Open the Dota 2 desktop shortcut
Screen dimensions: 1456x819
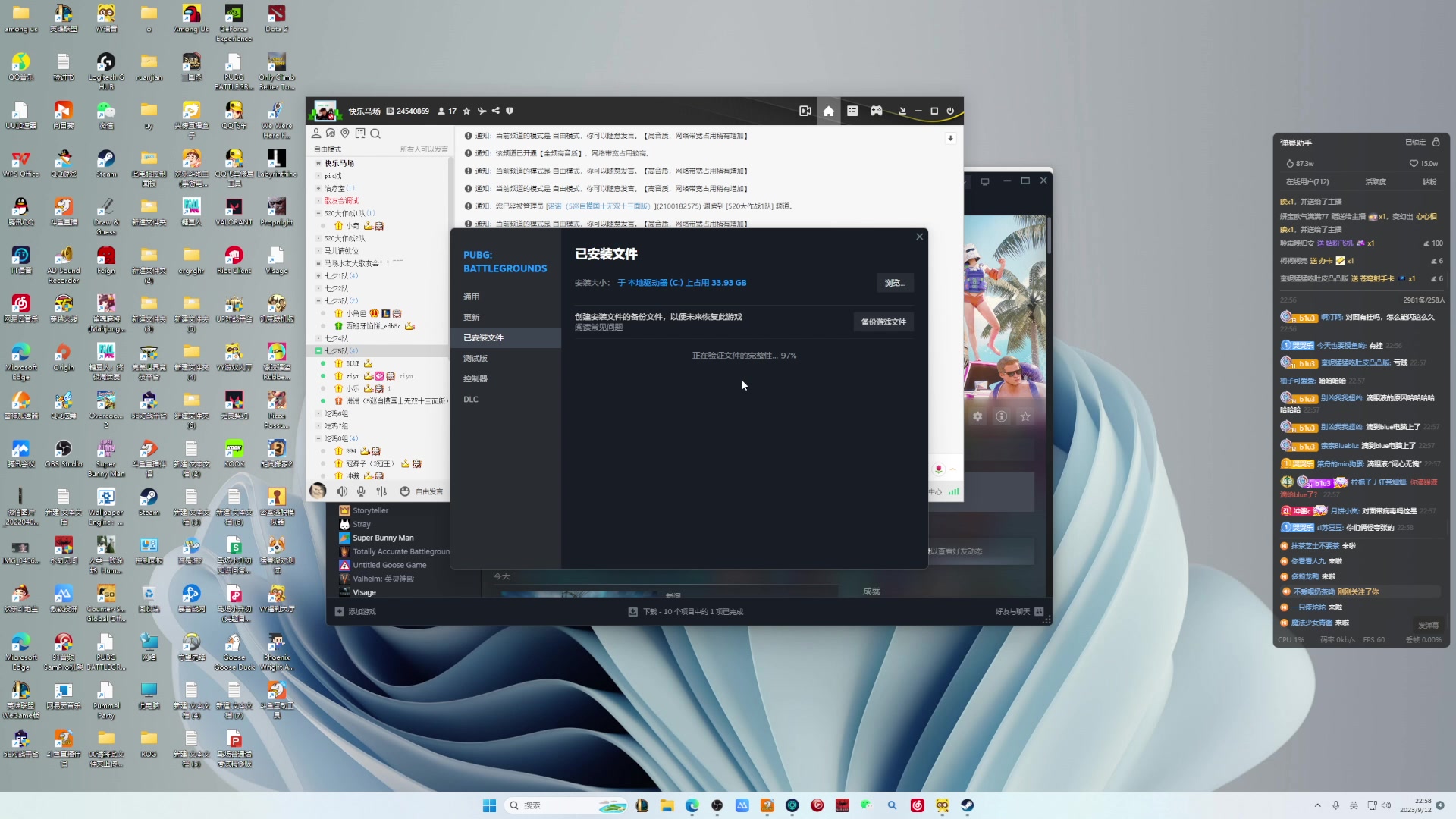(276, 18)
